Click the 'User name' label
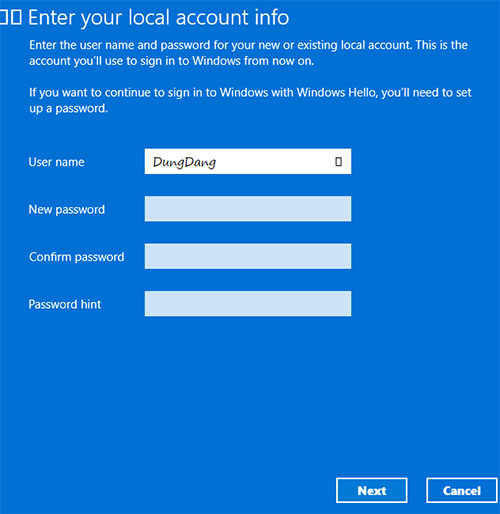The height and width of the screenshot is (514, 500). [56, 162]
